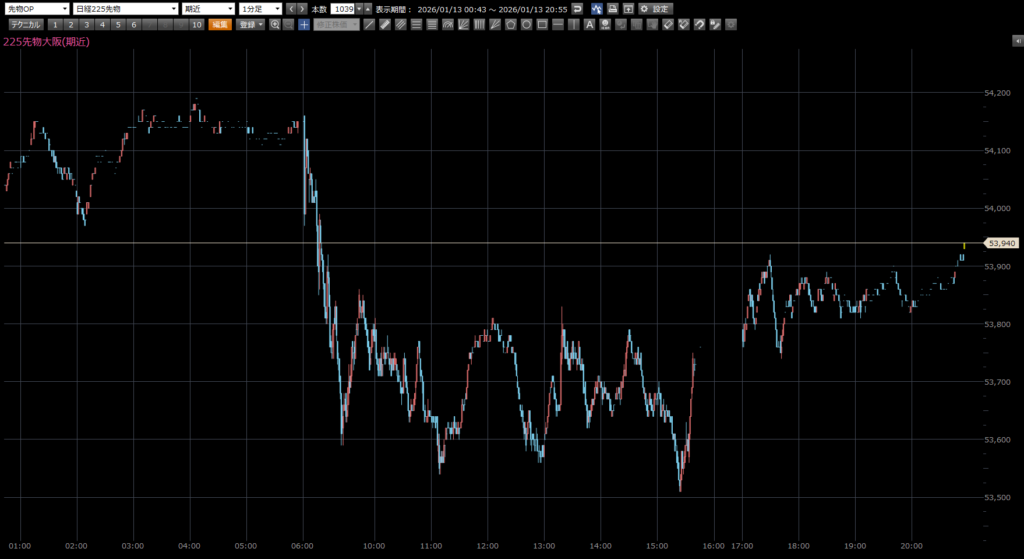
Task: Open the 設定 settings button
Action: click(x=656, y=8)
